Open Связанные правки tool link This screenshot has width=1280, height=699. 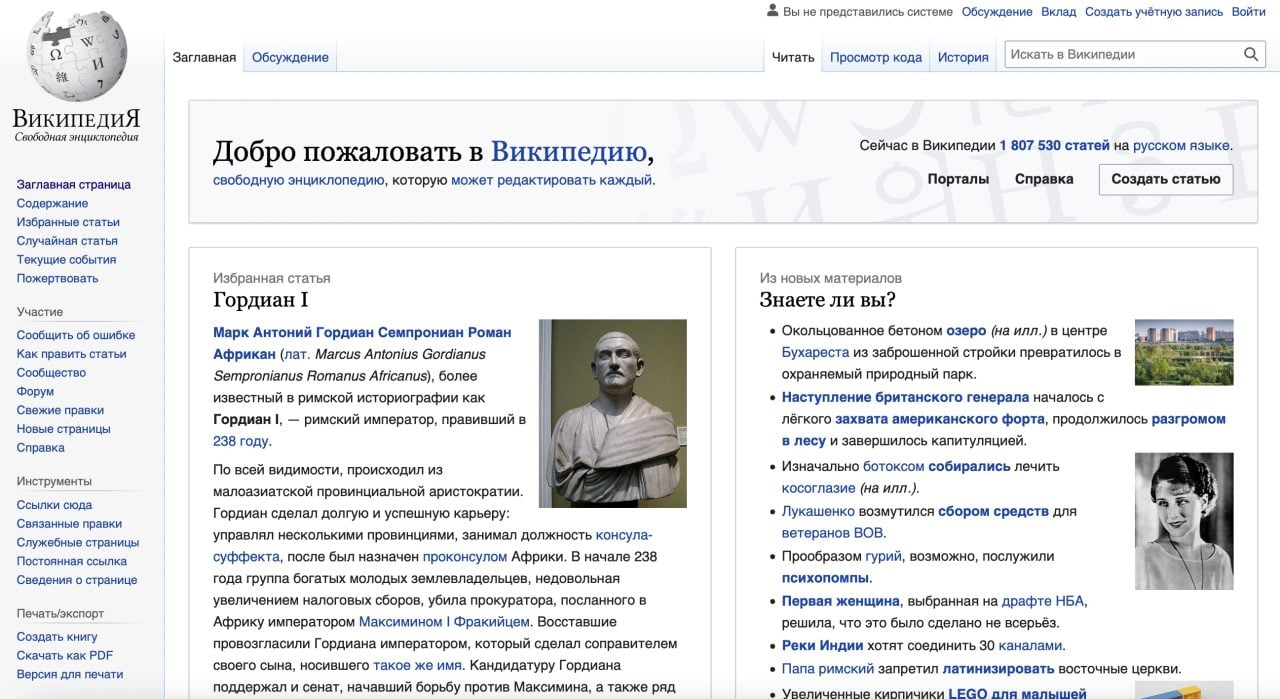pyautogui.click(x=69, y=524)
